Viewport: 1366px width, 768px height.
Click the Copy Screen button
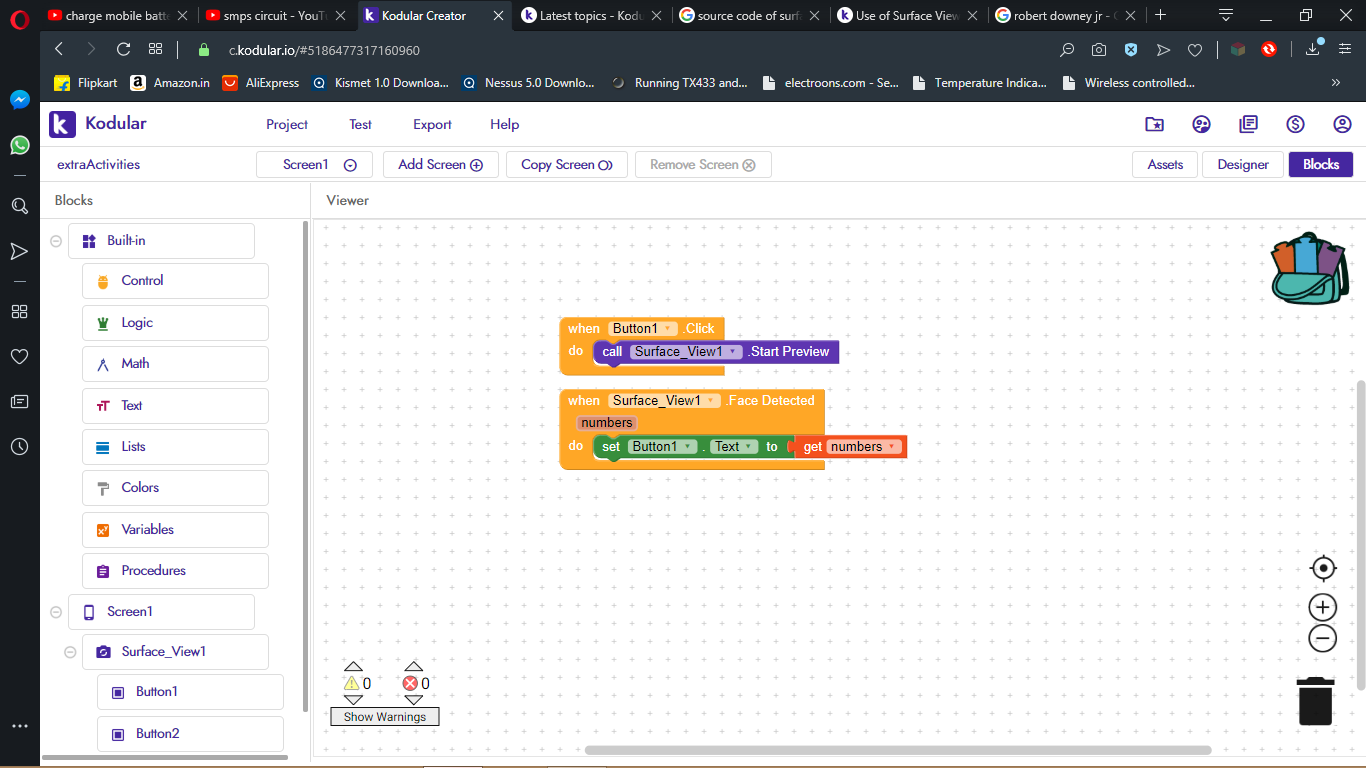pos(567,165)
